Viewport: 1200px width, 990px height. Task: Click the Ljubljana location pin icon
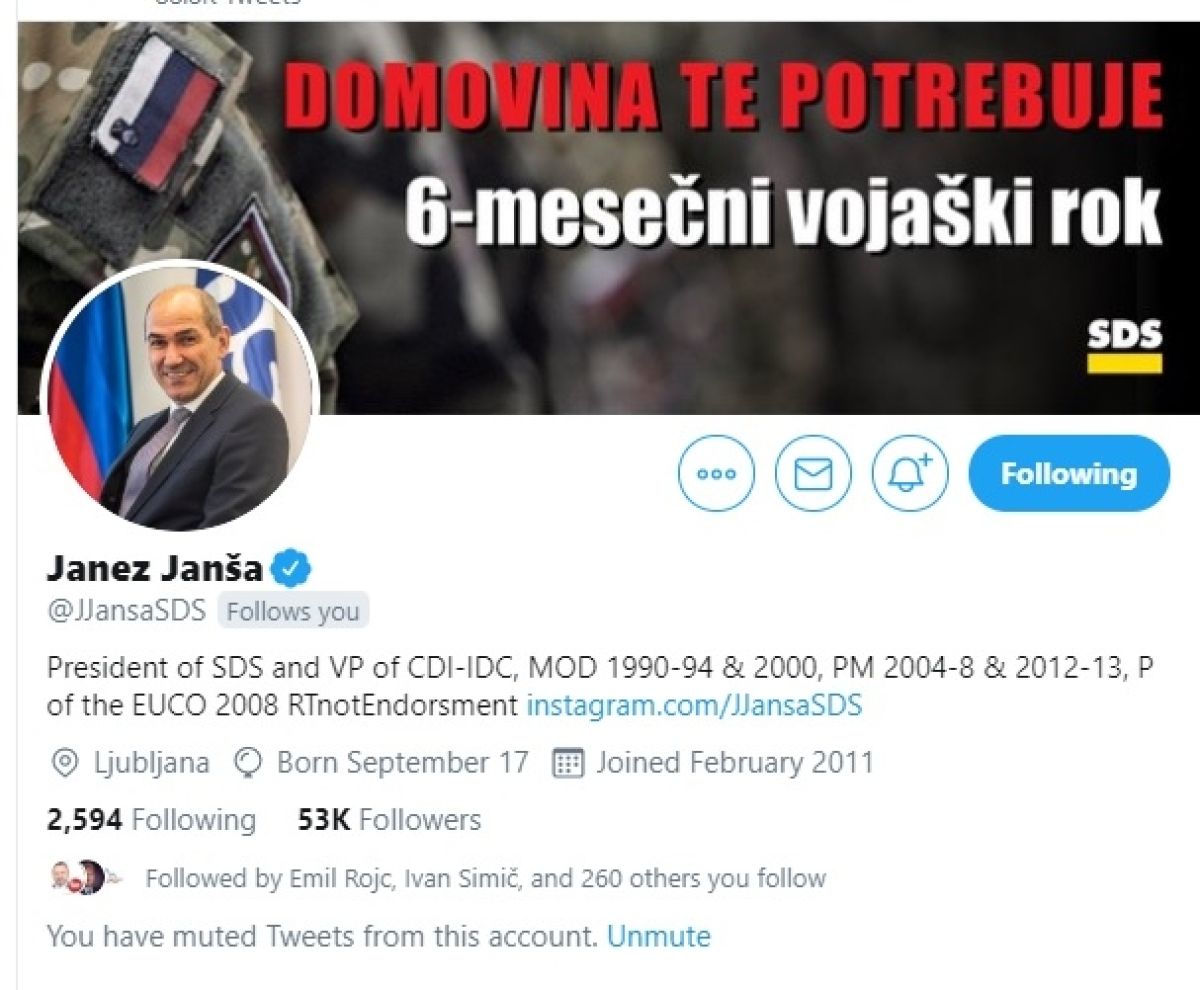click(64, 764)
